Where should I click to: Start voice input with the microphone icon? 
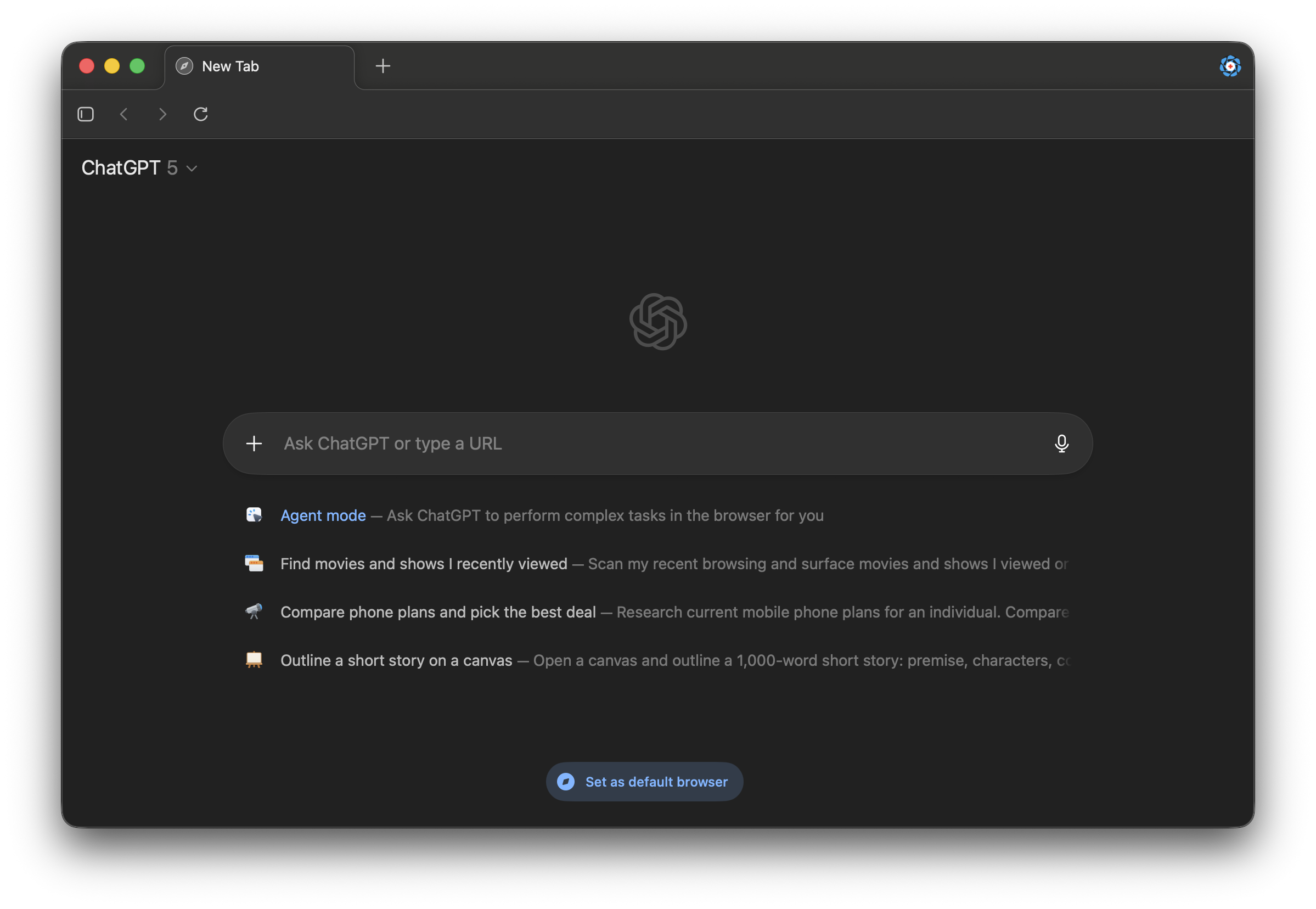[x=1061, y=444]
